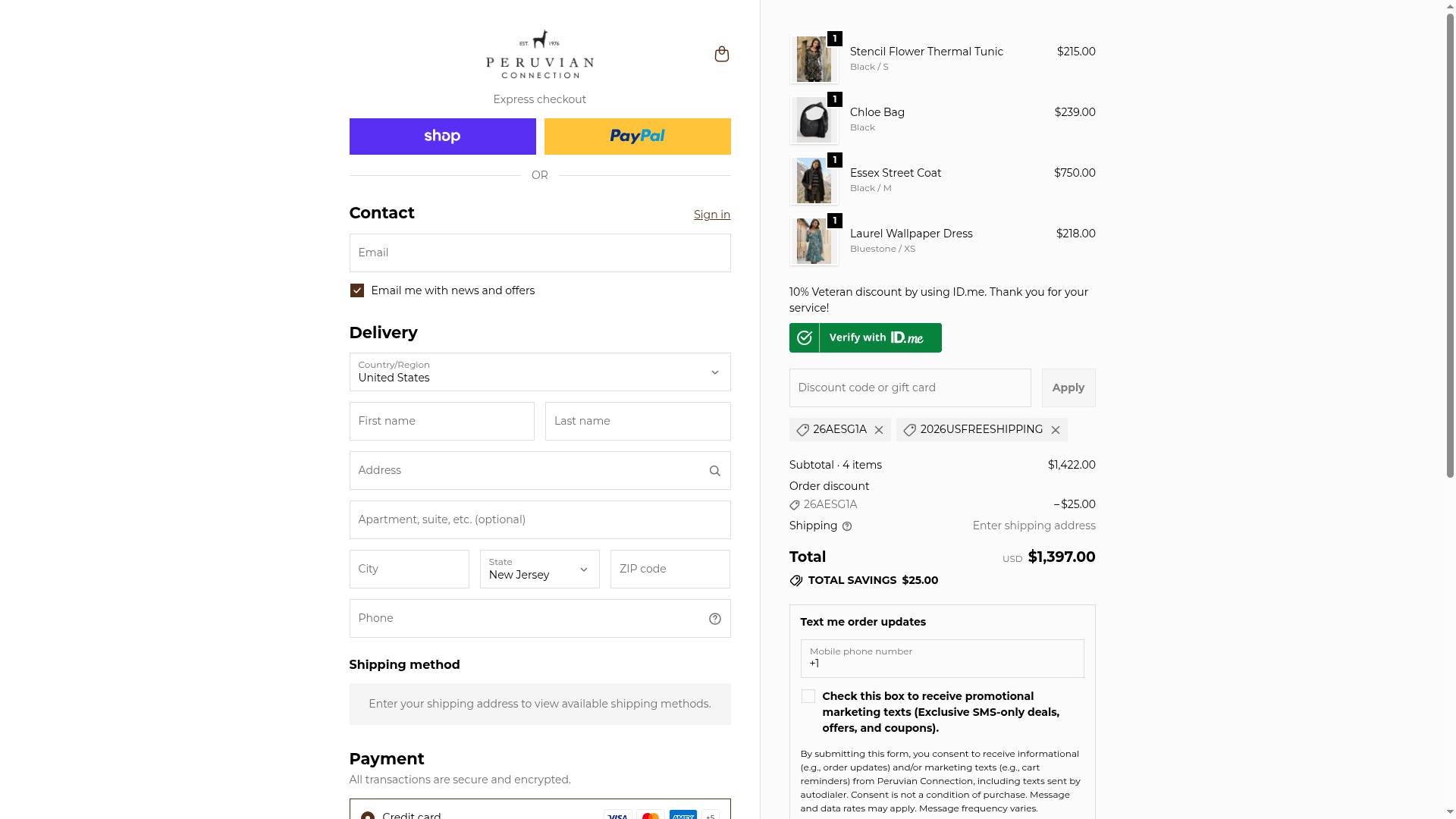Click the Essex Street Coat thumbnail
The image size is (1456, 819).
pos(814,181)
